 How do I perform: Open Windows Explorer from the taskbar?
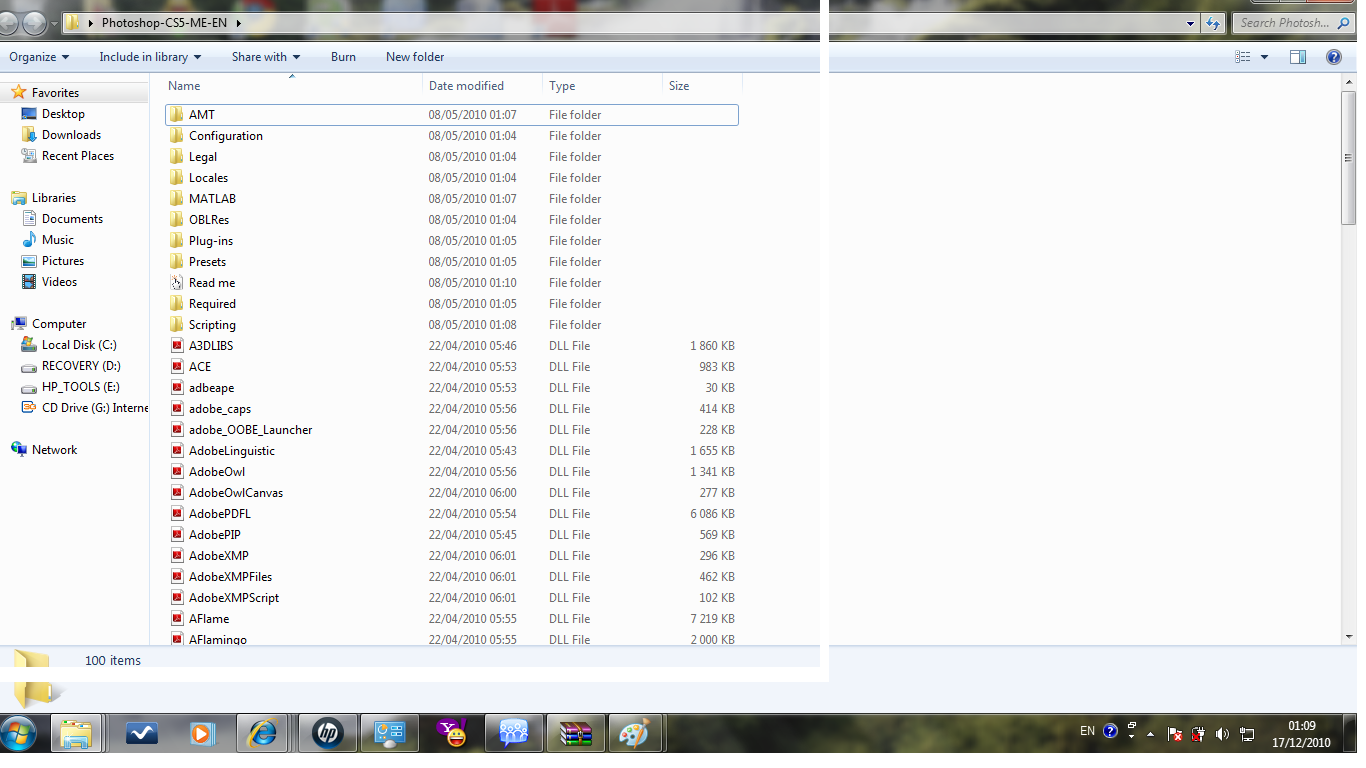coord(76,735)
